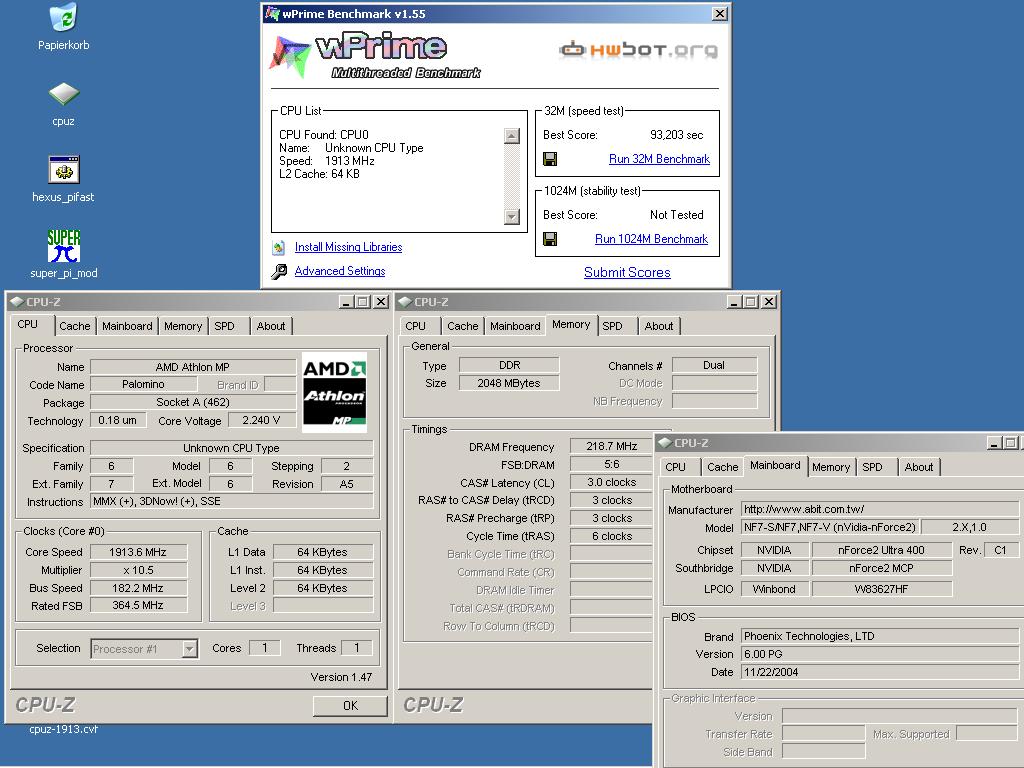Click the hwbot.org logo
This screenshot has height=768, width=1024.
pos(639,50)
